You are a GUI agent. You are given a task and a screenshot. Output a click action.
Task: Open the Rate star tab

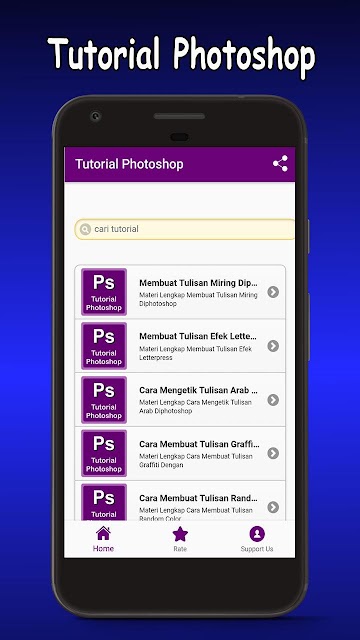(x=180, y=539)
